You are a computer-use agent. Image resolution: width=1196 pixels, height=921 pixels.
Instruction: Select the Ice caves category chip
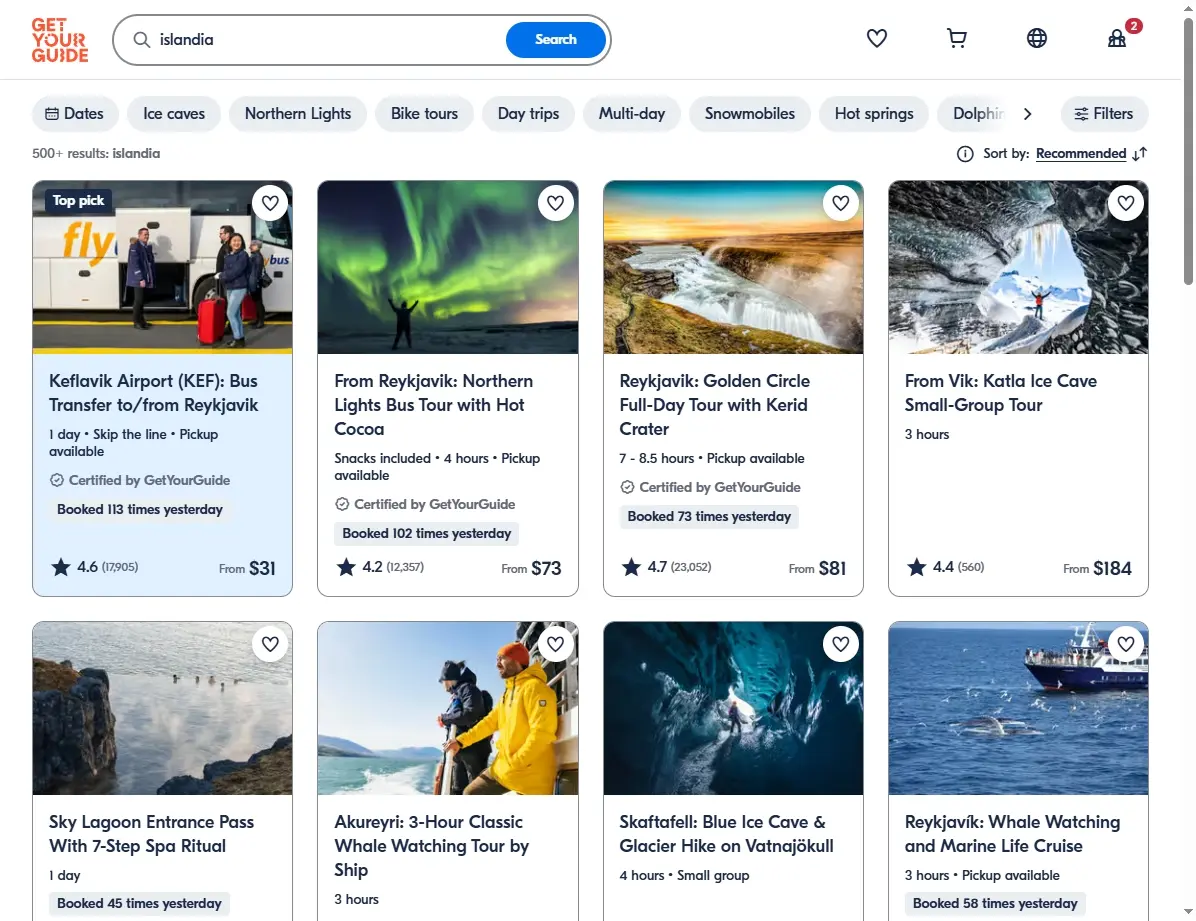[x=174, y=114]
